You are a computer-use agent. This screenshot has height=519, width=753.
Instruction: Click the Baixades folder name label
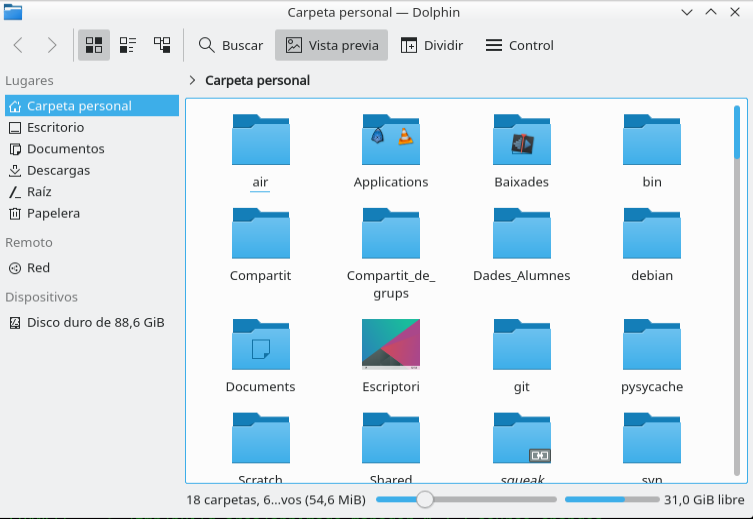522,182
